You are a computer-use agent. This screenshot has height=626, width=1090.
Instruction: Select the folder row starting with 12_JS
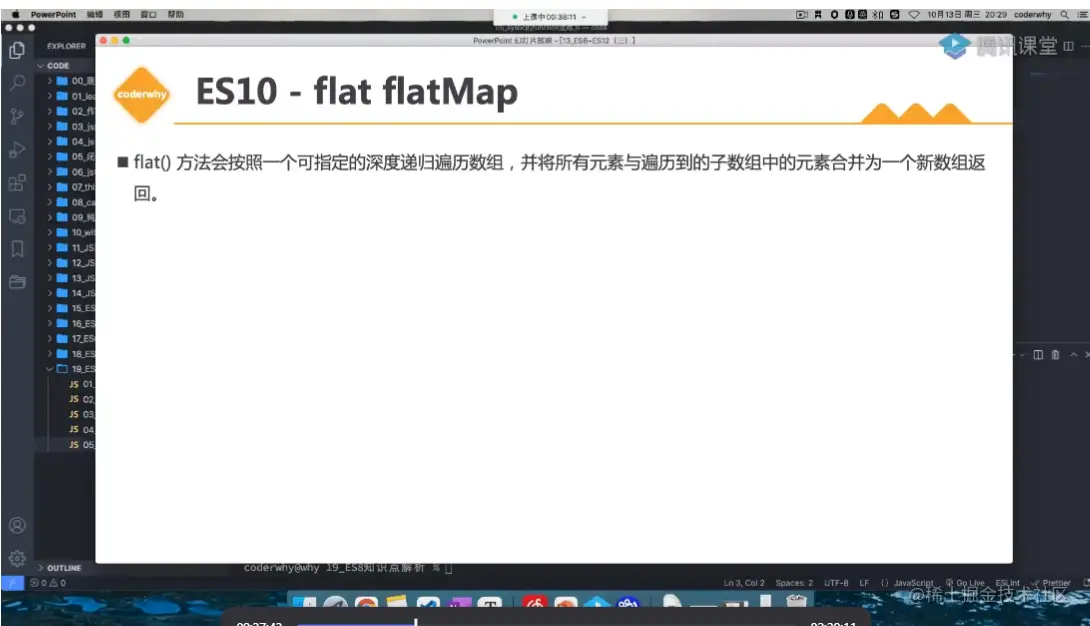tap(65, 263)
